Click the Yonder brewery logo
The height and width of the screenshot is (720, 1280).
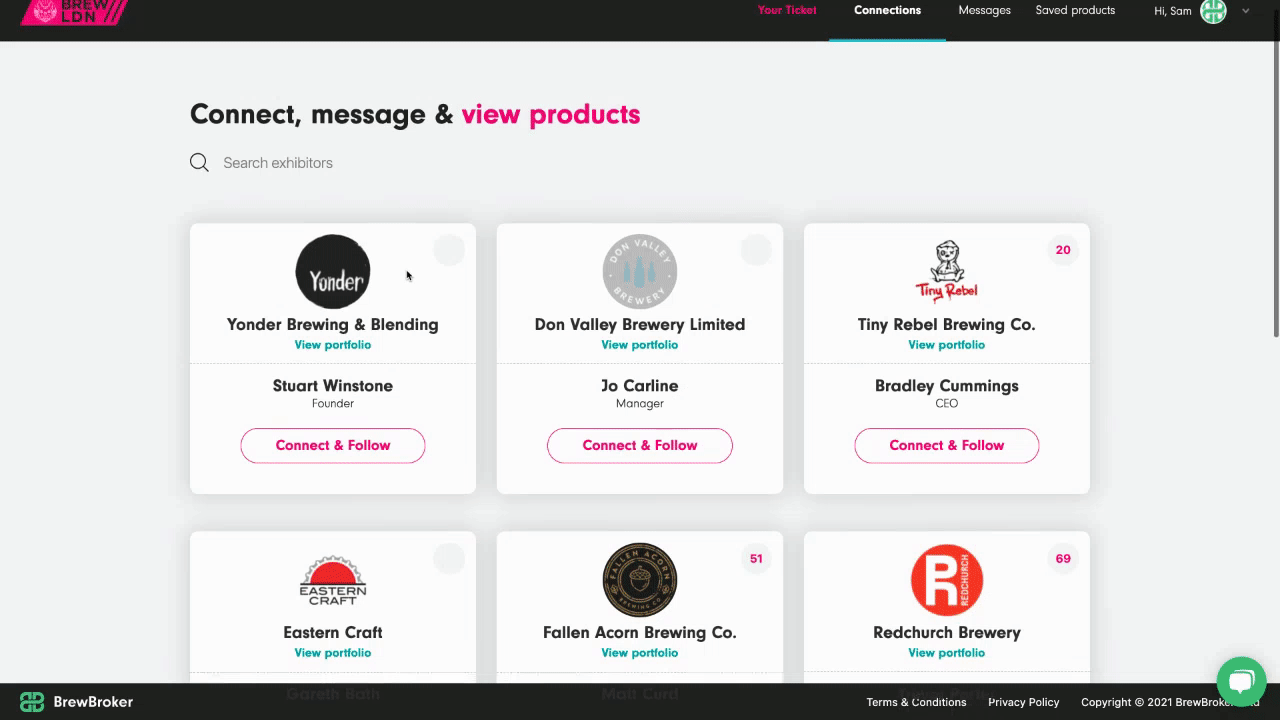click(x=333, y=272)
